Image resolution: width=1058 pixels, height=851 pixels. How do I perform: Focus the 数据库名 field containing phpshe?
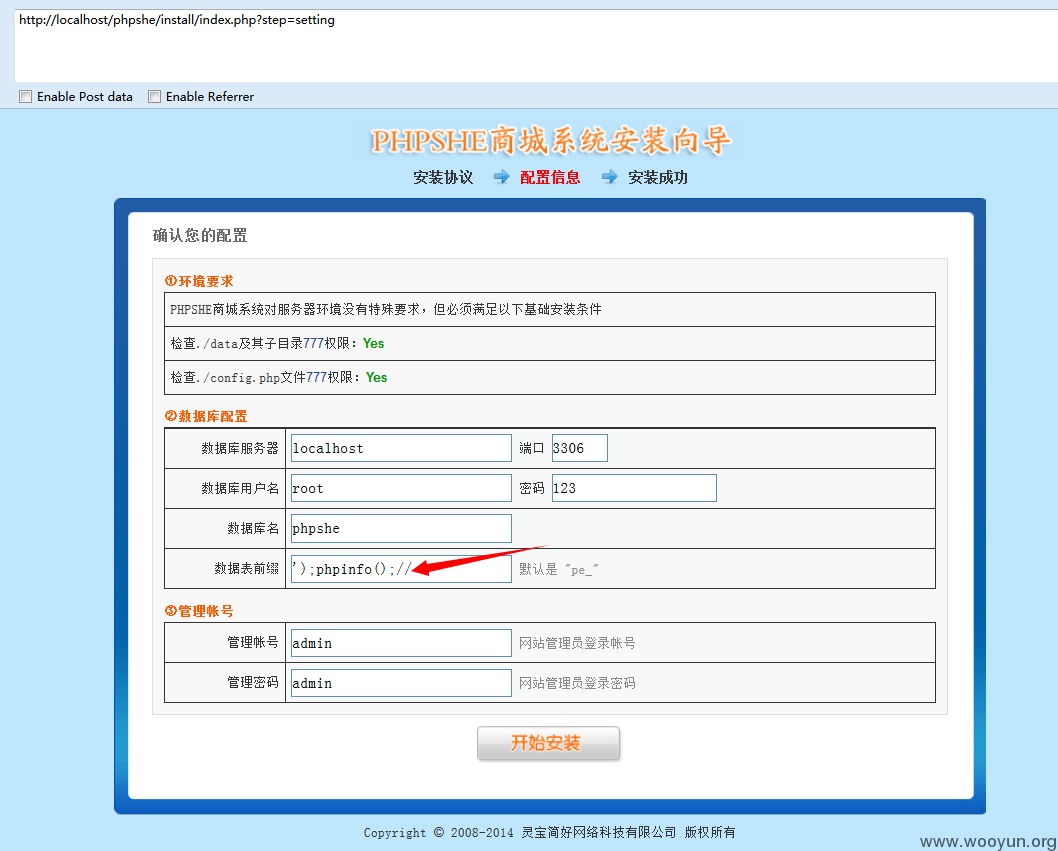(x=400, y=528)
